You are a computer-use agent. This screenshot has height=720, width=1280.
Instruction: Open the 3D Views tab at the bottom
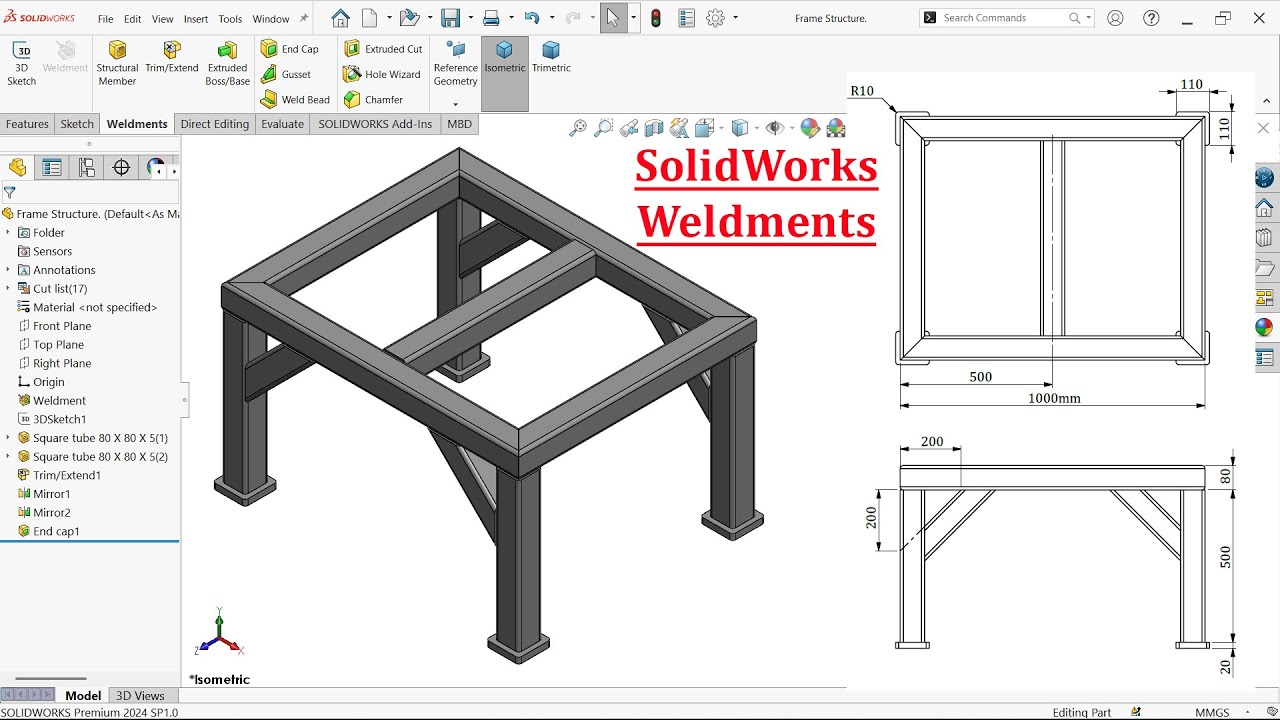point(140,696)
